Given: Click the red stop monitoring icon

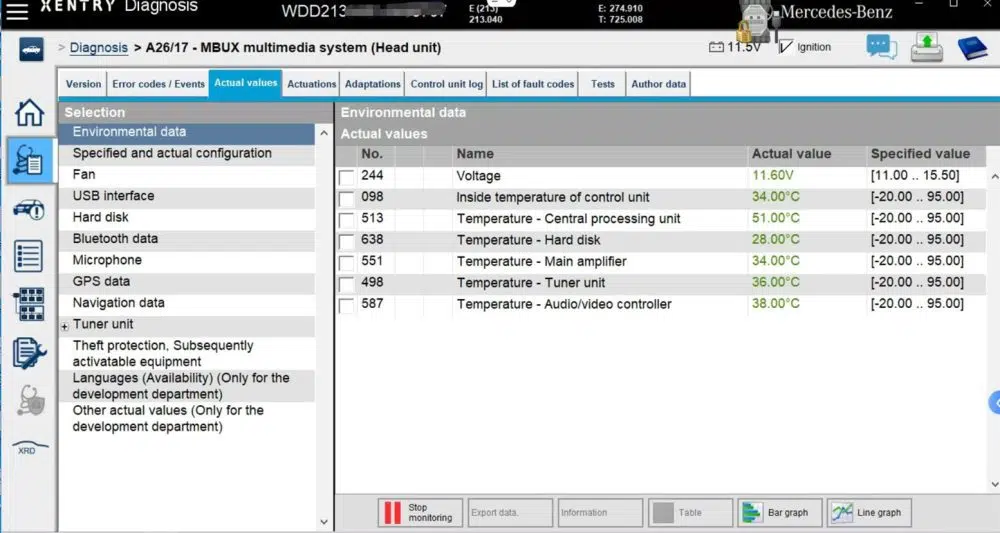Looking at the screenshot, I should (x=392, y=513).
